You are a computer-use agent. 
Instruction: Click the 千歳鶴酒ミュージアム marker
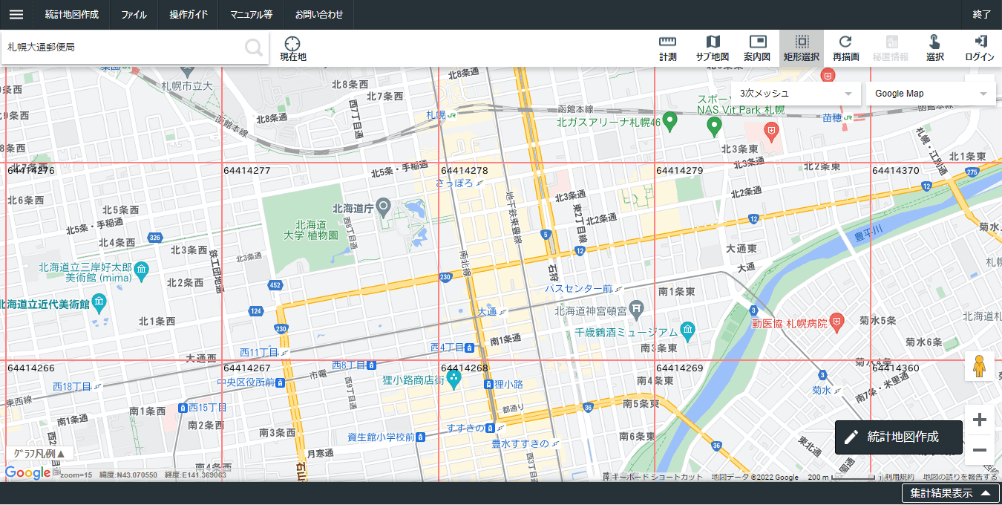coord(688,330)
